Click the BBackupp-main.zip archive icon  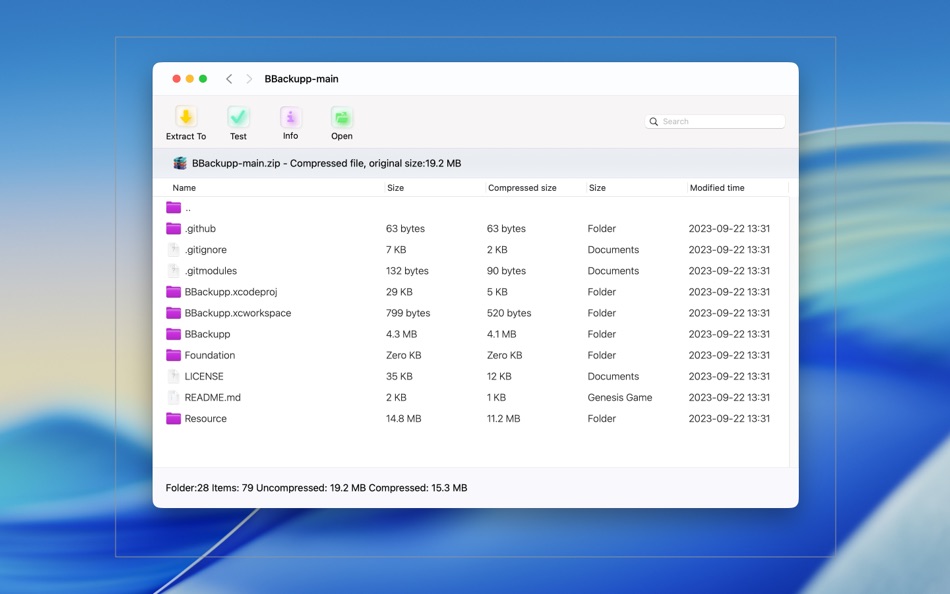(180, 163)
